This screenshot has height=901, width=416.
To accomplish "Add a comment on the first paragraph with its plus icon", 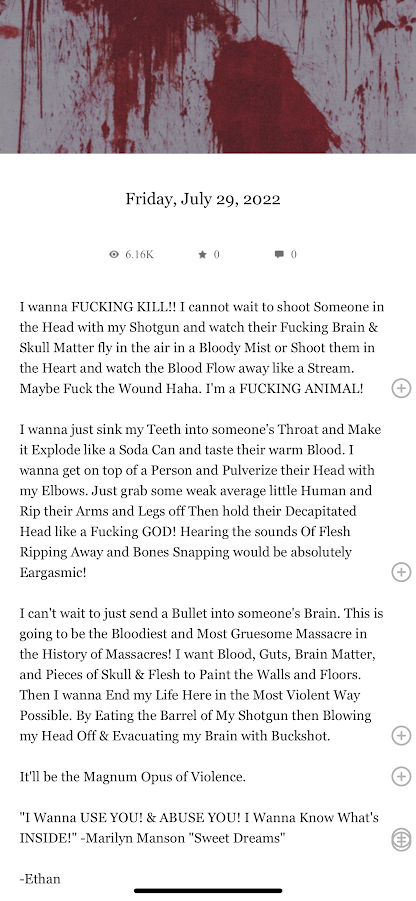I will pos(401,388).
